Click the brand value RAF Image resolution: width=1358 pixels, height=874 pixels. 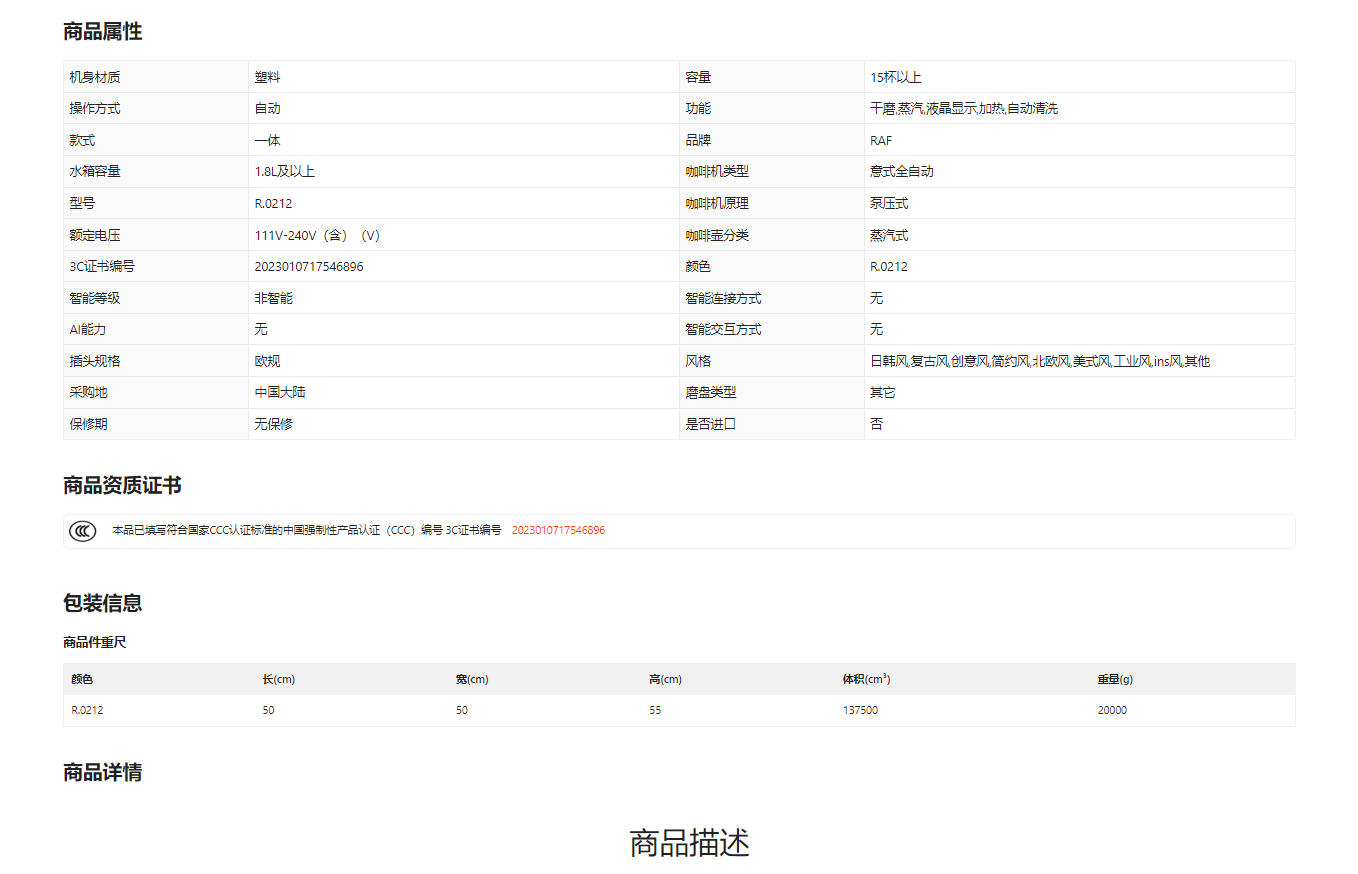coord(881,141)
